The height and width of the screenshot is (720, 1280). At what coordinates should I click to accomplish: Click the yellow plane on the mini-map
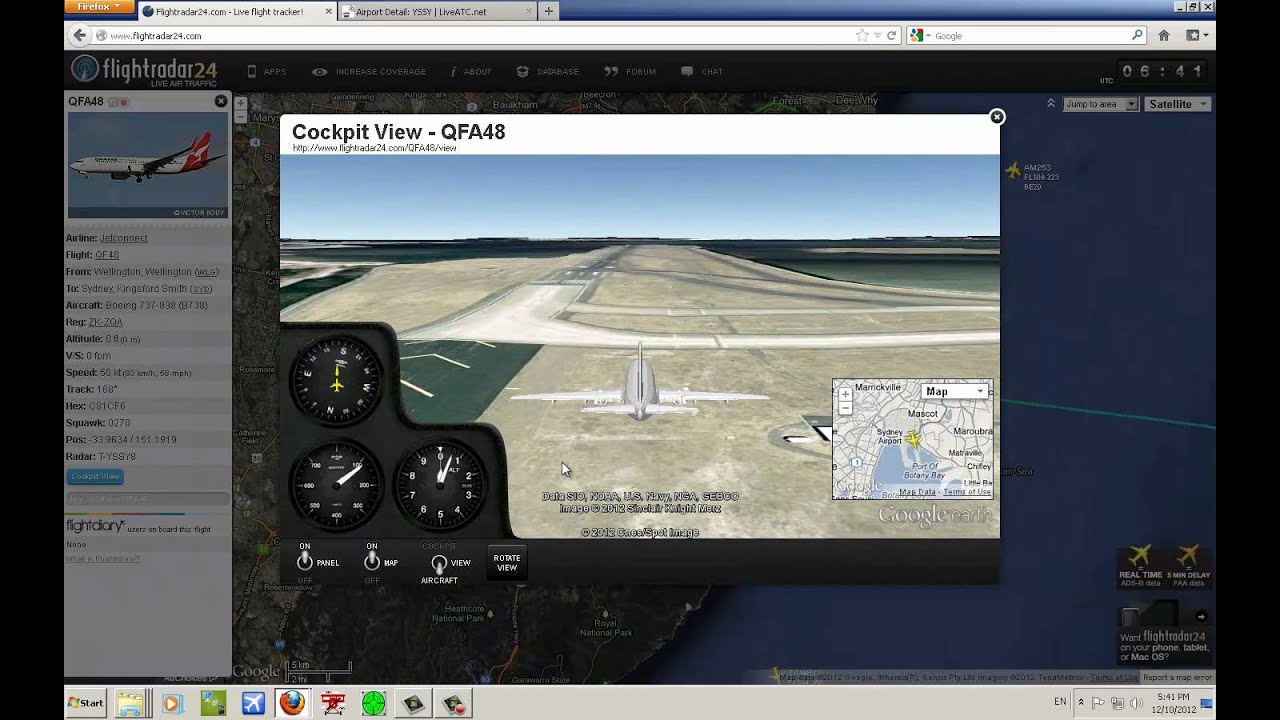coord(912,438)
